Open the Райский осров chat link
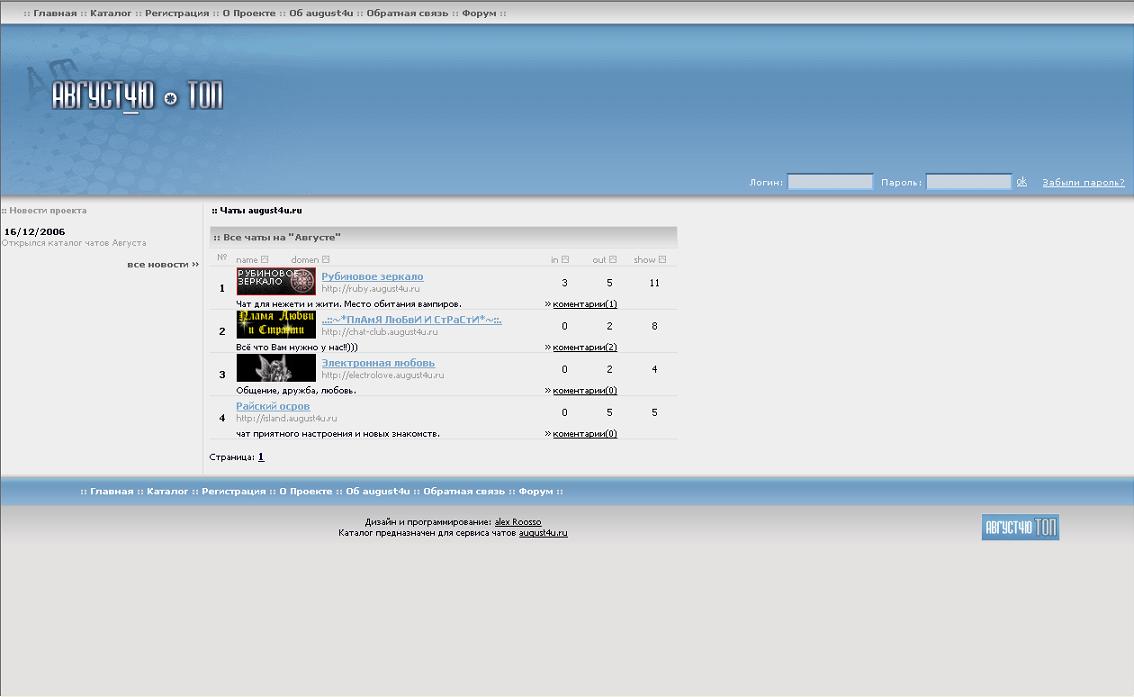This screenshot has width=1134, height=697. [273, 406]
